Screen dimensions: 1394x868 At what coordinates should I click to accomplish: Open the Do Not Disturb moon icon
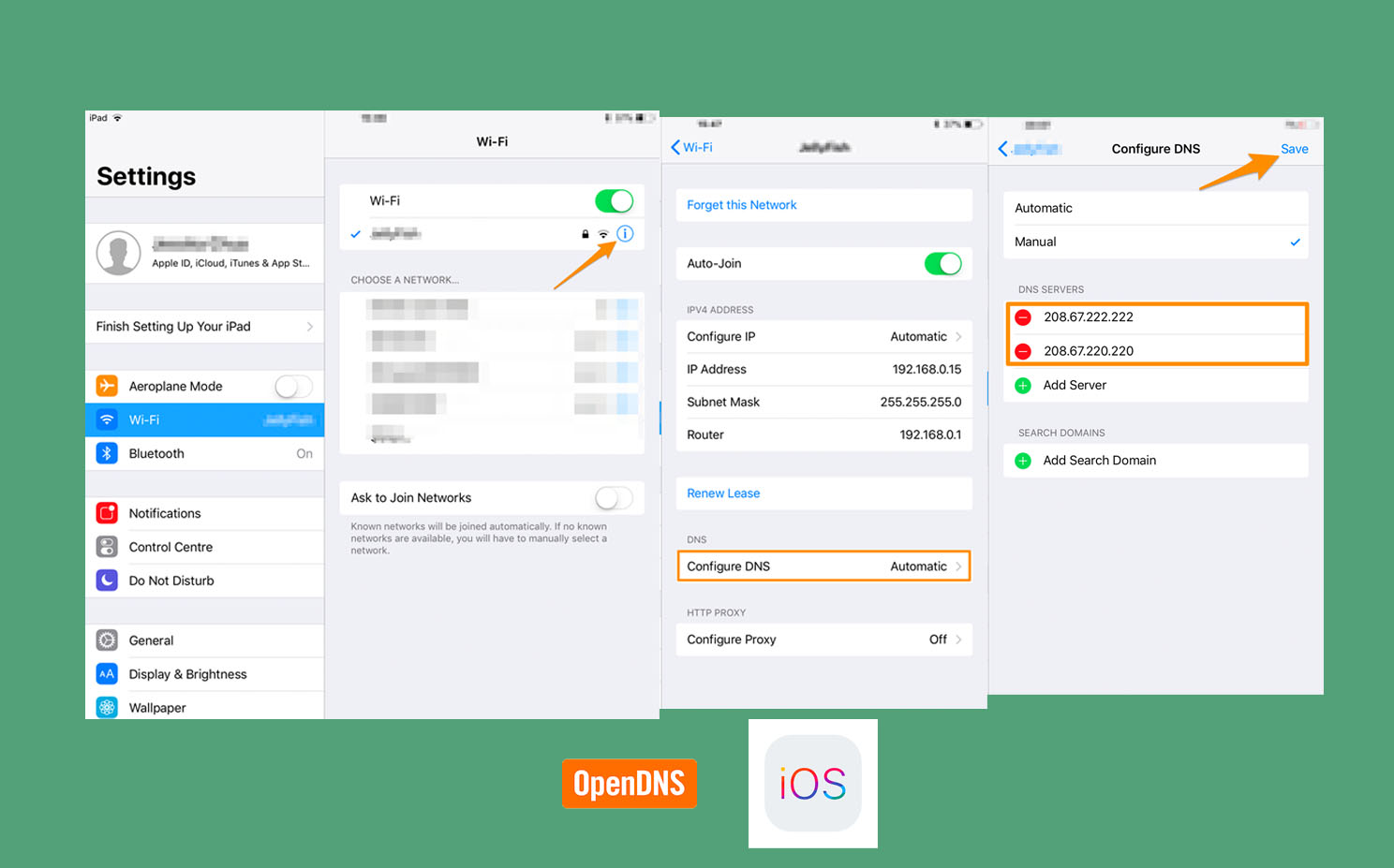[108, 581]
